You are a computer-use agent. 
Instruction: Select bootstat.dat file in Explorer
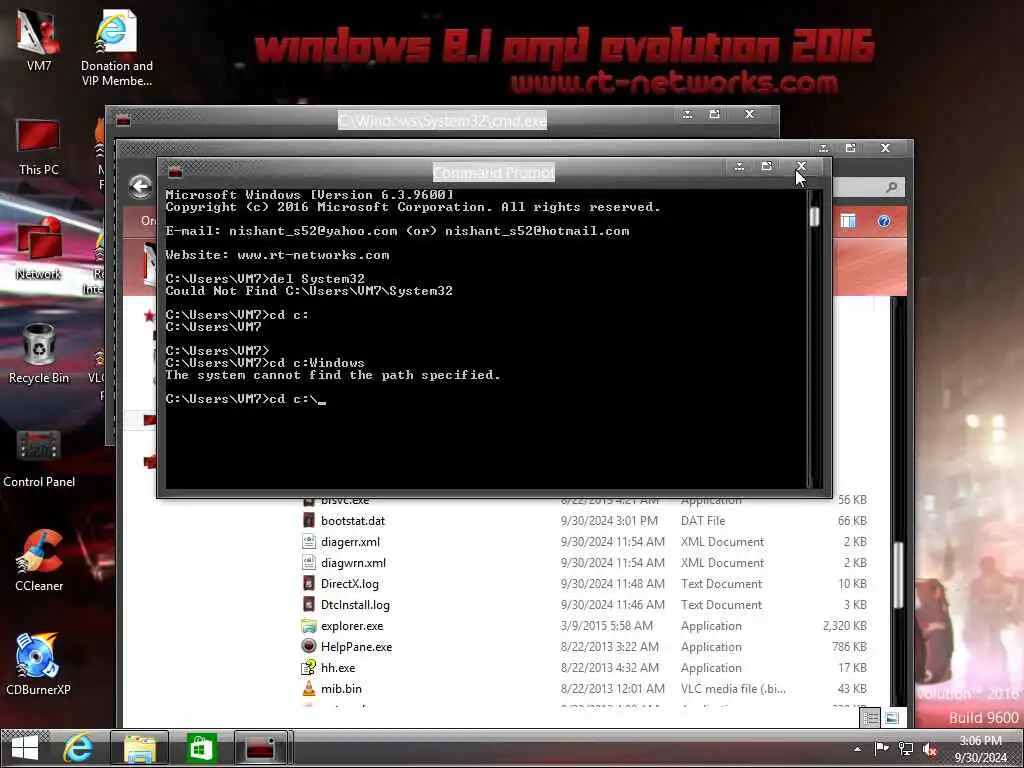pos(353,520)
